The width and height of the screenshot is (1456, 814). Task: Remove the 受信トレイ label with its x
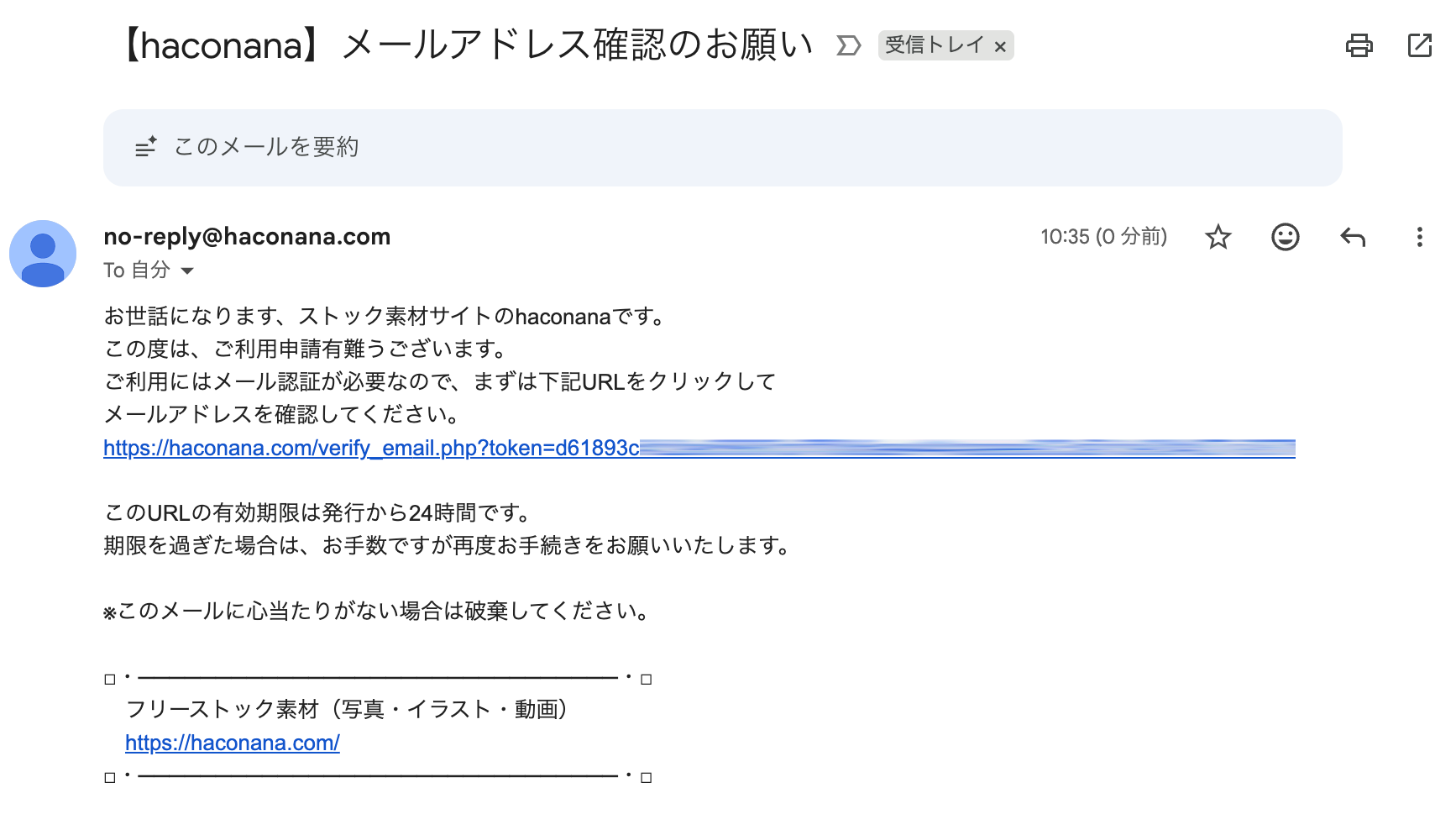1000,47
